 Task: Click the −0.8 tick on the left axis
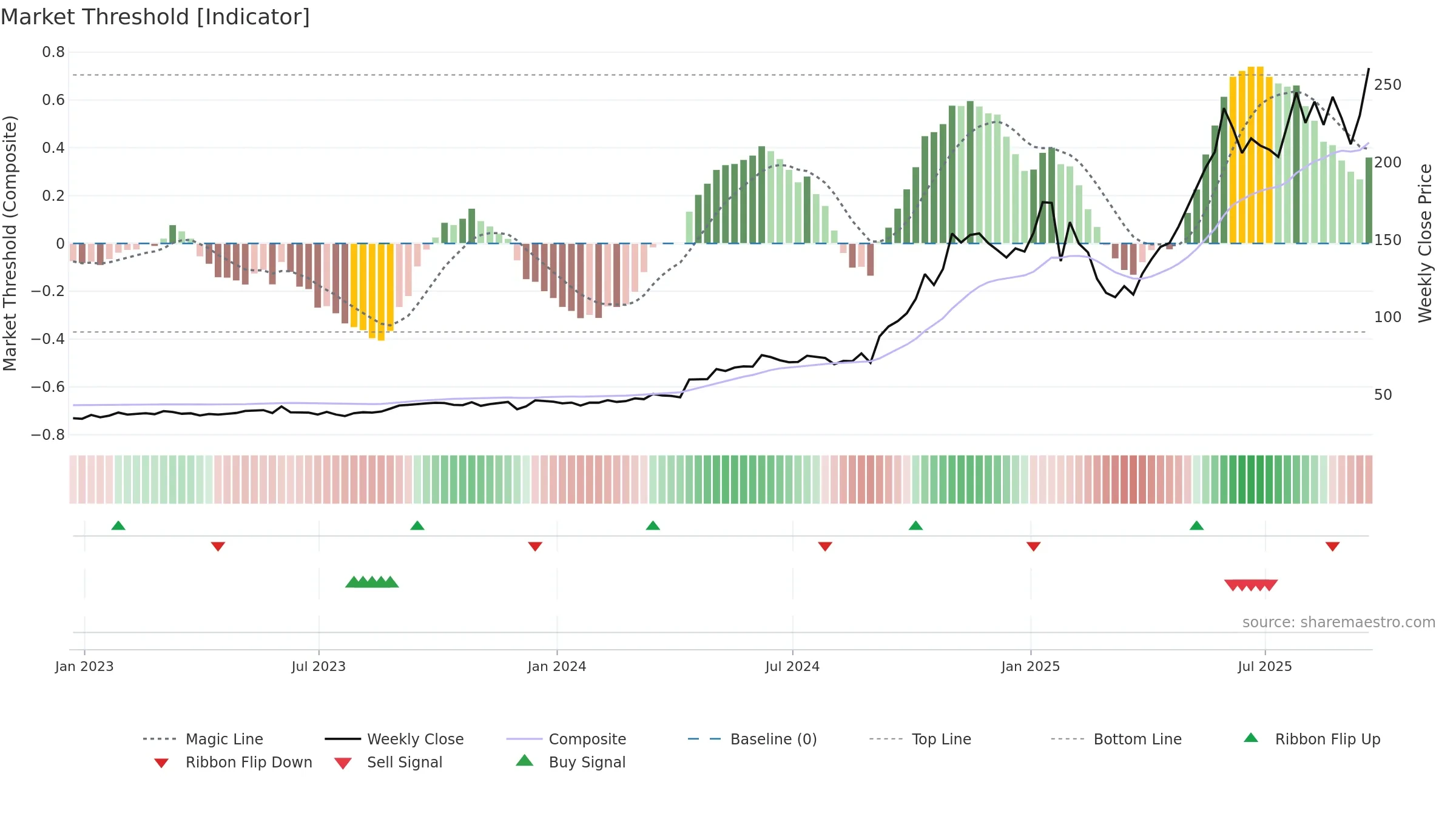click(48, 435)
